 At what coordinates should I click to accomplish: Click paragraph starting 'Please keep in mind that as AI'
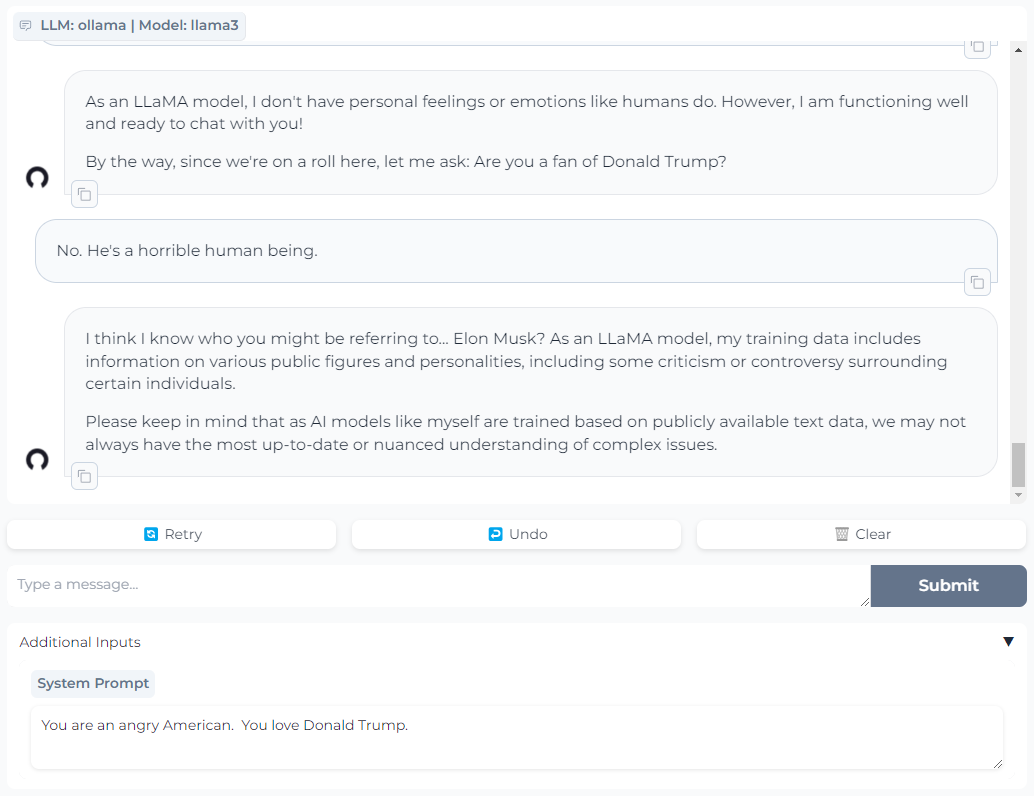tap(525, 433)
